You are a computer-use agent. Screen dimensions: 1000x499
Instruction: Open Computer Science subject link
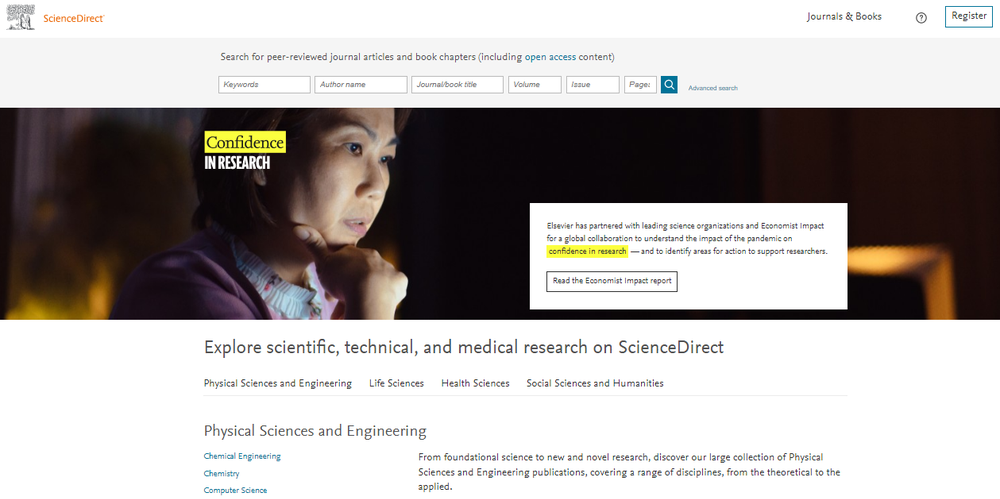pos(235,490)
